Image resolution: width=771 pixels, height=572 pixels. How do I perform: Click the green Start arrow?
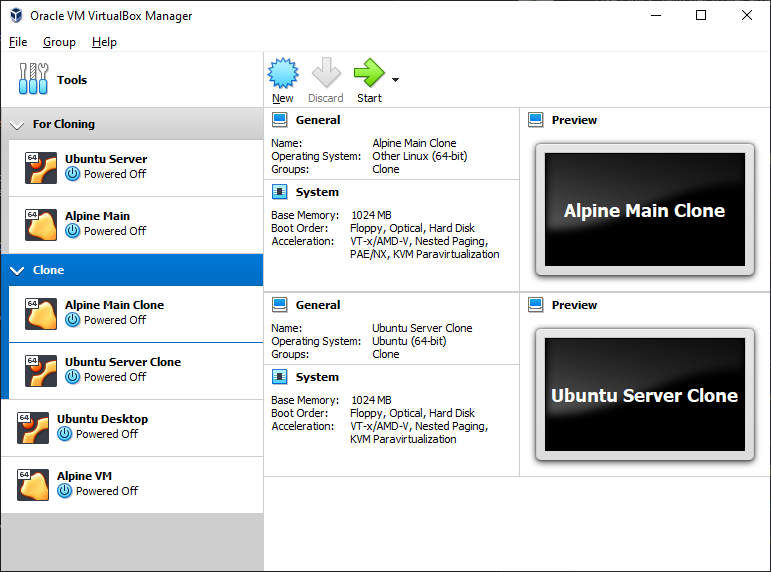[x=369, y=73]
